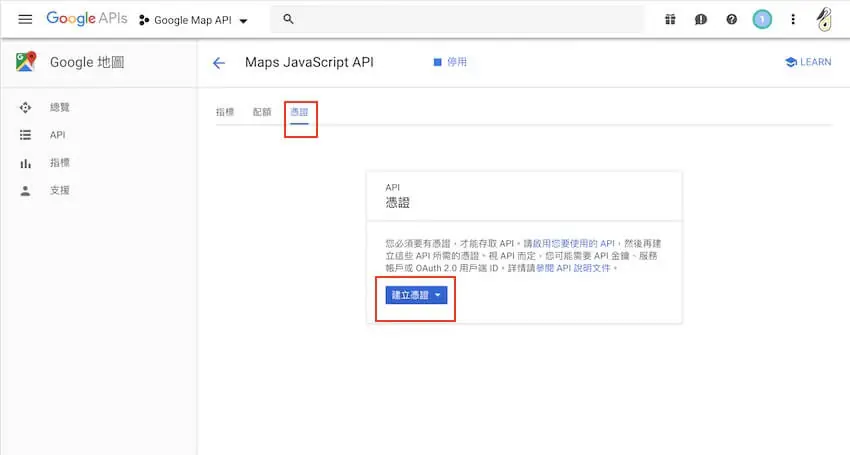Open the gift free trial icon
850x455 pixels.
coord(670,20)
